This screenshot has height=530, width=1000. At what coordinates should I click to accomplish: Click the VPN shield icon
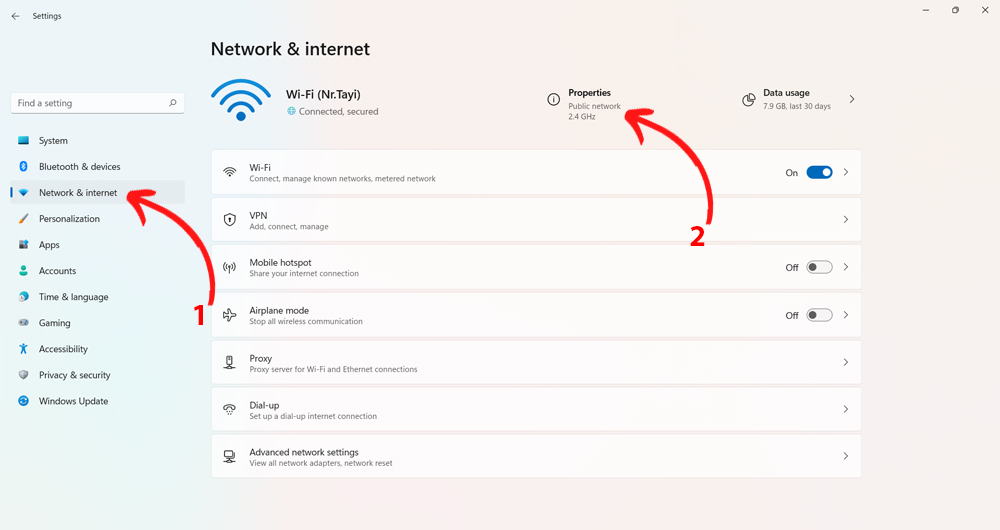pos(230,220)
